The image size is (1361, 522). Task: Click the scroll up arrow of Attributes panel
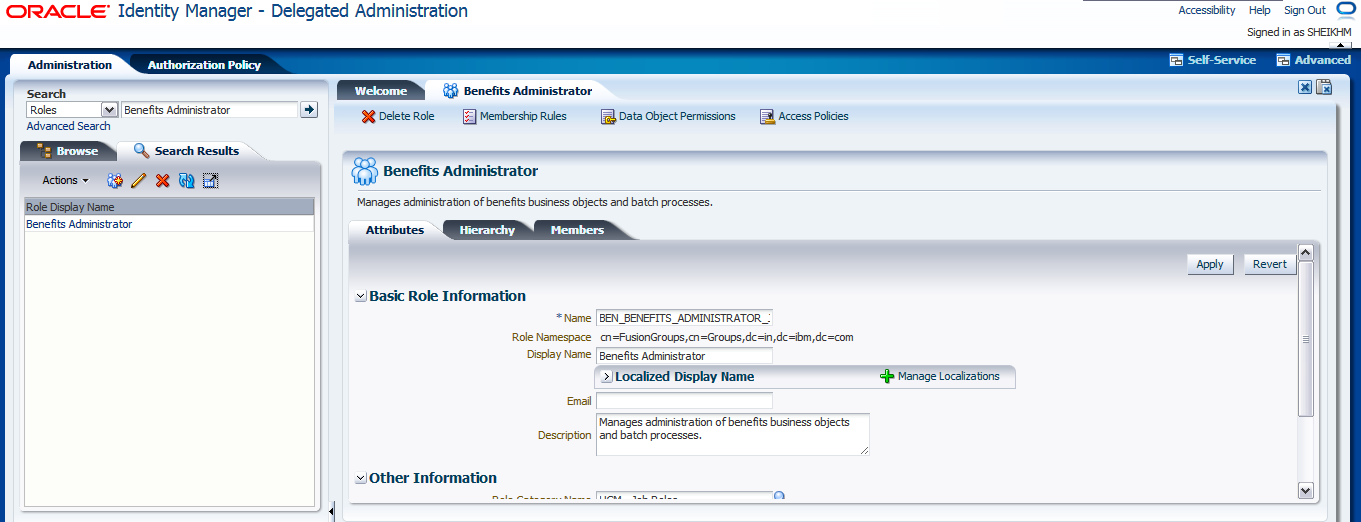[1305, 252]
